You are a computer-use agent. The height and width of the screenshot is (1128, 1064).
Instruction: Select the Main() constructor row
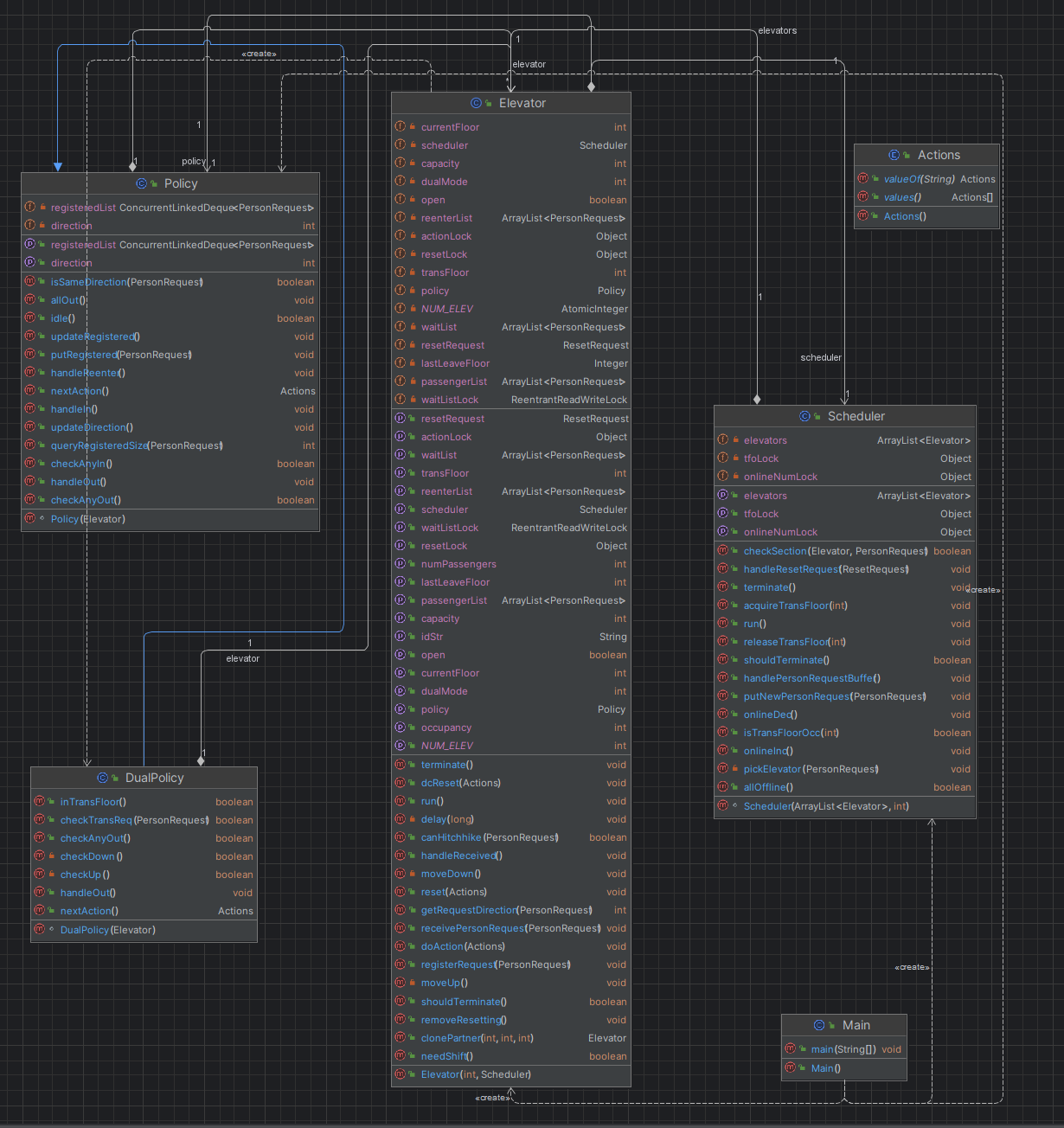coord(844,1068)
